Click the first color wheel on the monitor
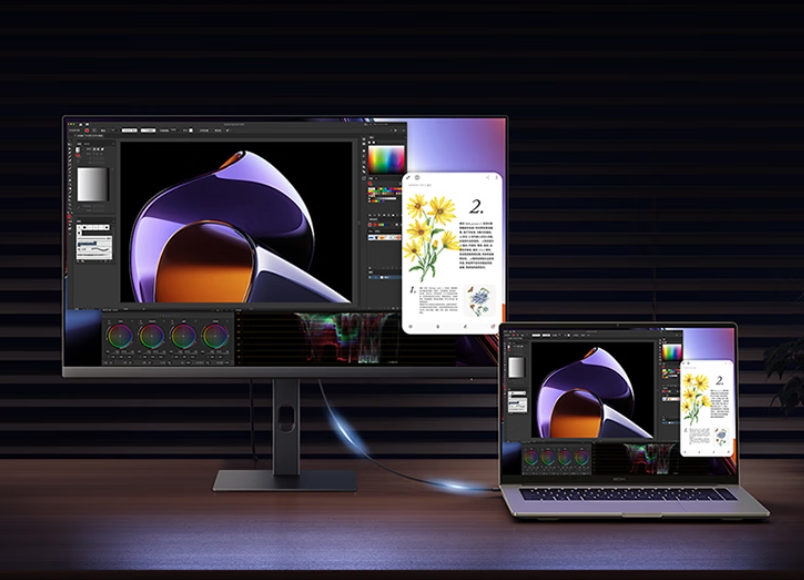Image resolution: width=804 pixels, height=580 pixels. point(119,335)
